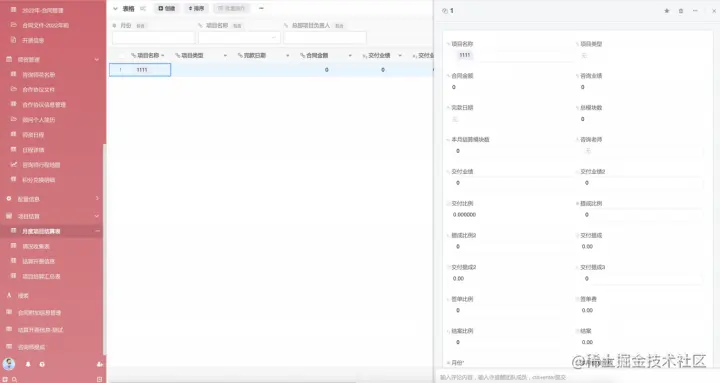Open 2022年-合同管理 in the sidebar

43,10
